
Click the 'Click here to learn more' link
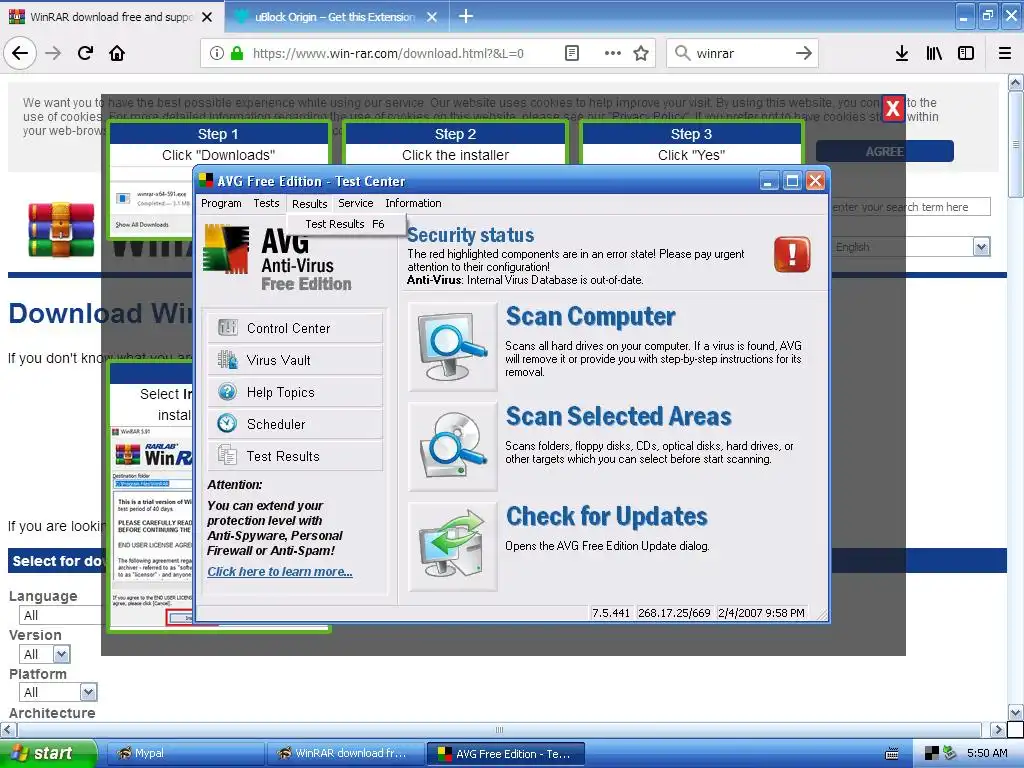point(280,571)
